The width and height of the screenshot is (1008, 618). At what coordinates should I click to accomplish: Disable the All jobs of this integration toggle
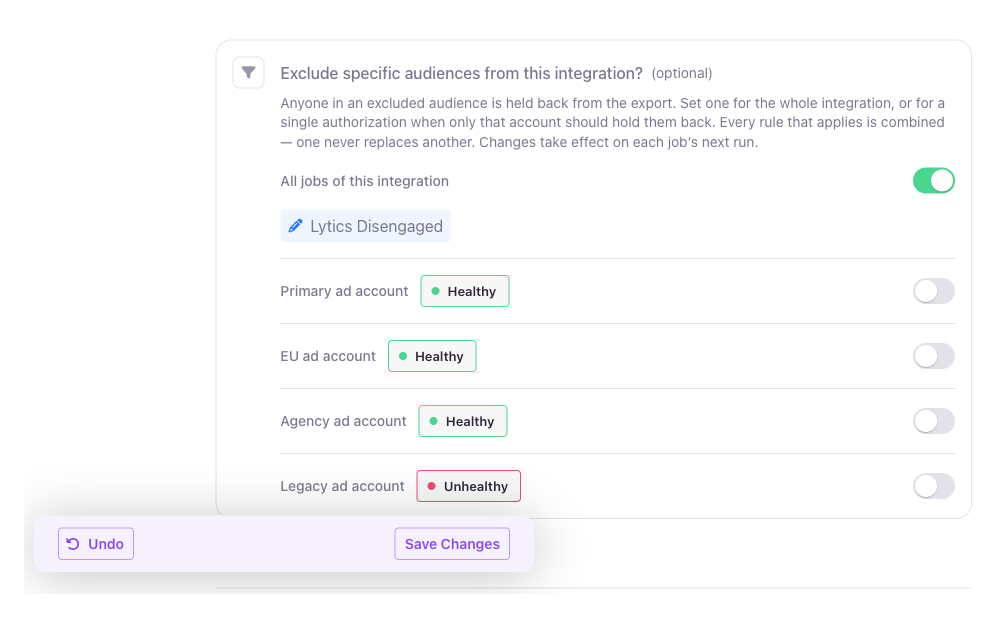(933, 181)
